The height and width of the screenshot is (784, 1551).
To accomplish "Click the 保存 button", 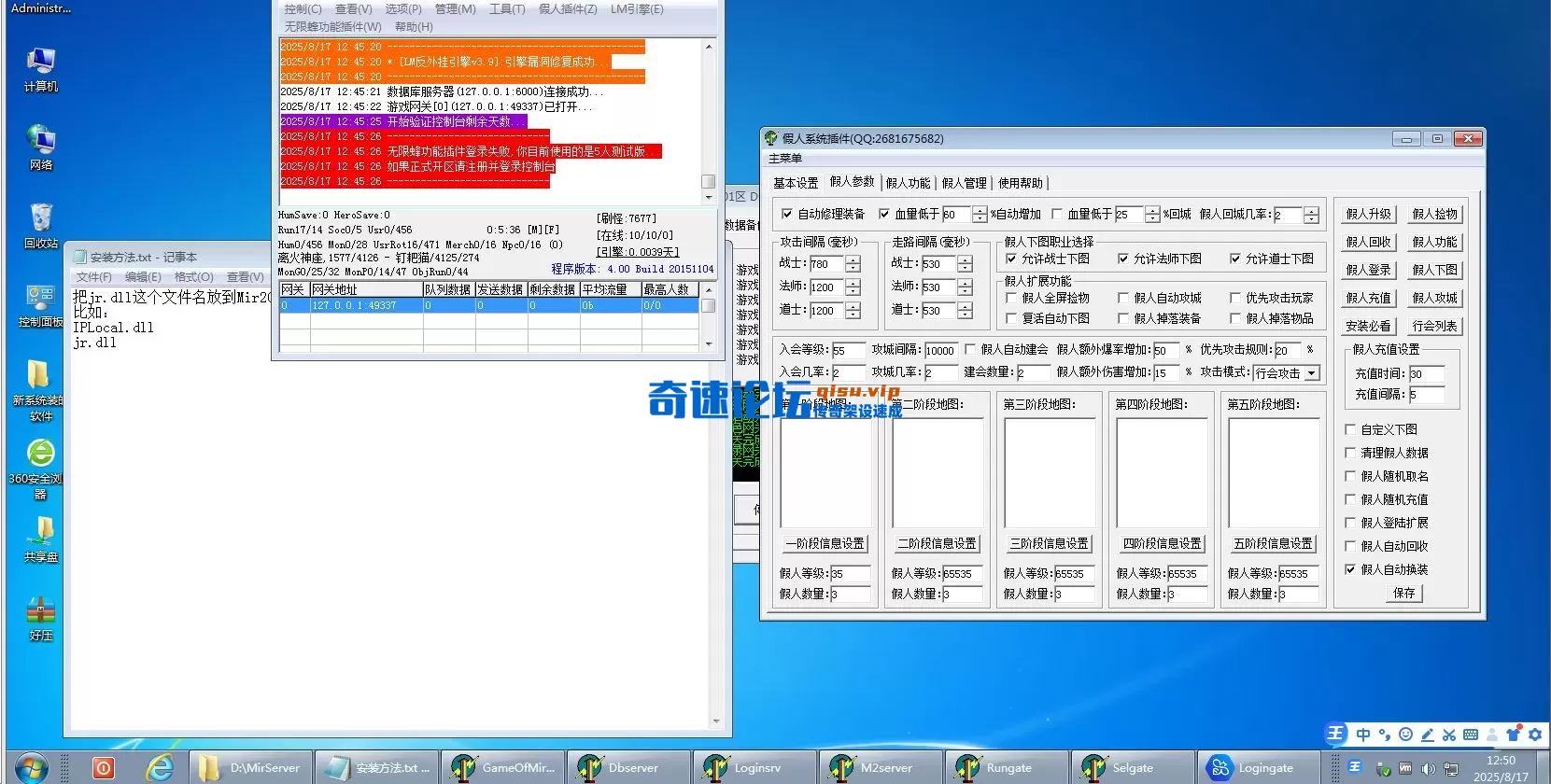I will click(x=1404, y=593).
